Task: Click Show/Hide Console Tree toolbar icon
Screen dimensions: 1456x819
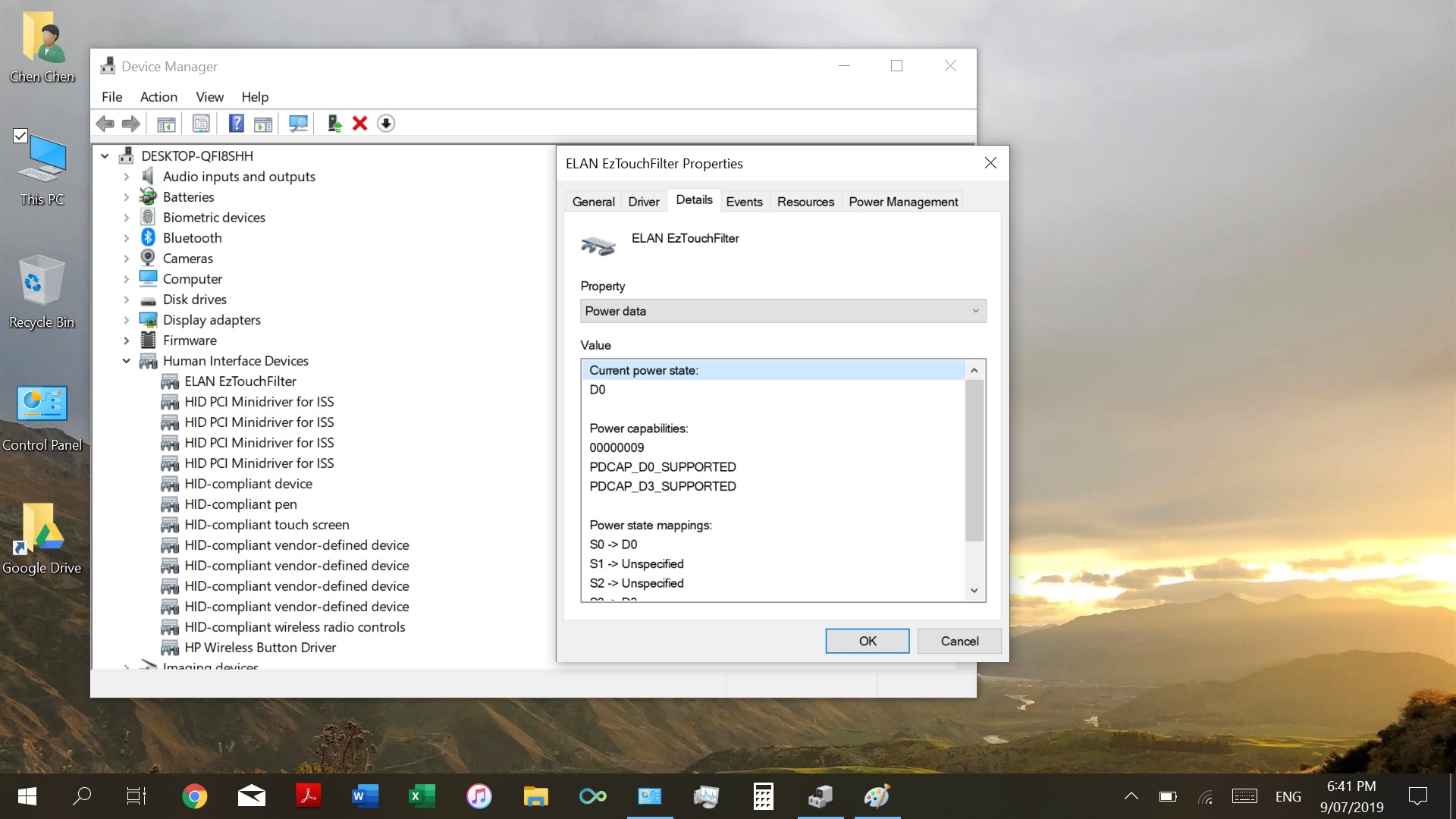Action: (166, 124)
